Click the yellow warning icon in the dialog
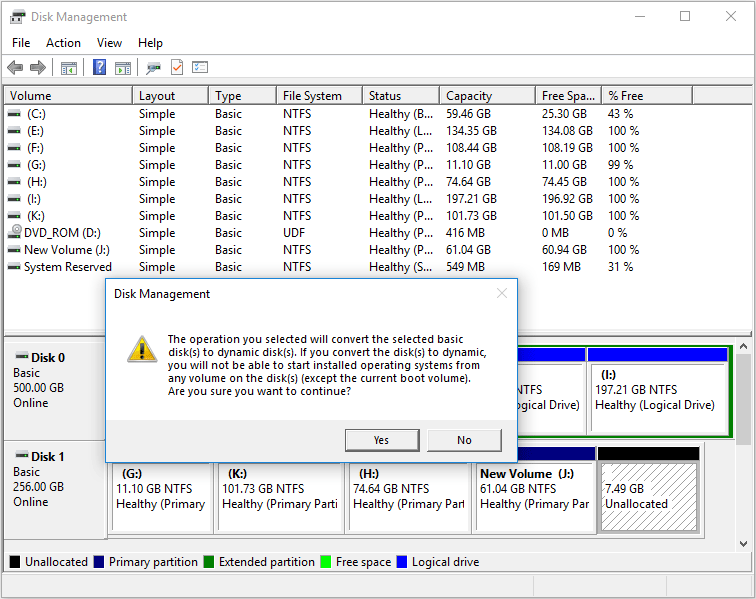 141,349
